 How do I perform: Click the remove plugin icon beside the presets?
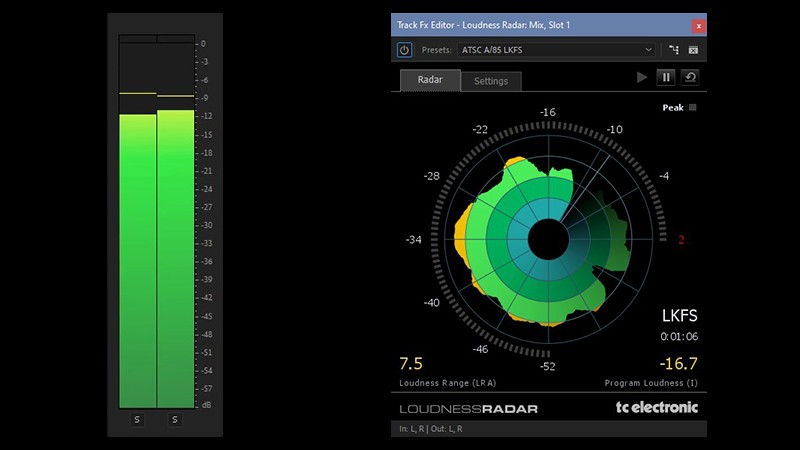point(693,50)
